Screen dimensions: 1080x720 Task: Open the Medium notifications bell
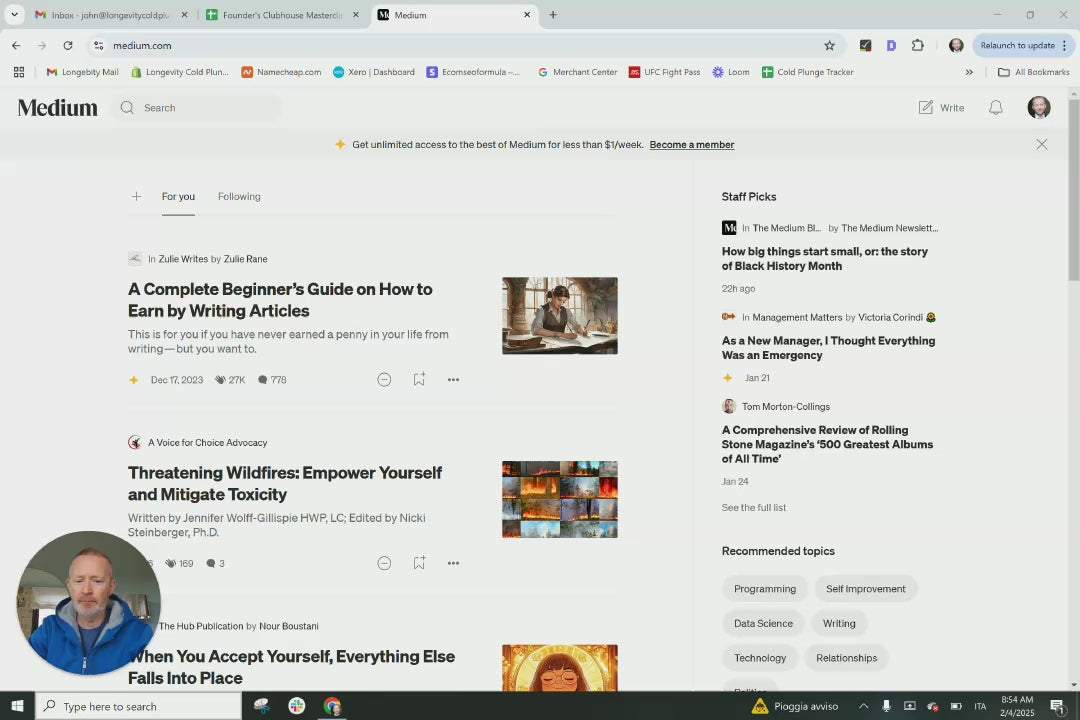click(x=996, y=108)
